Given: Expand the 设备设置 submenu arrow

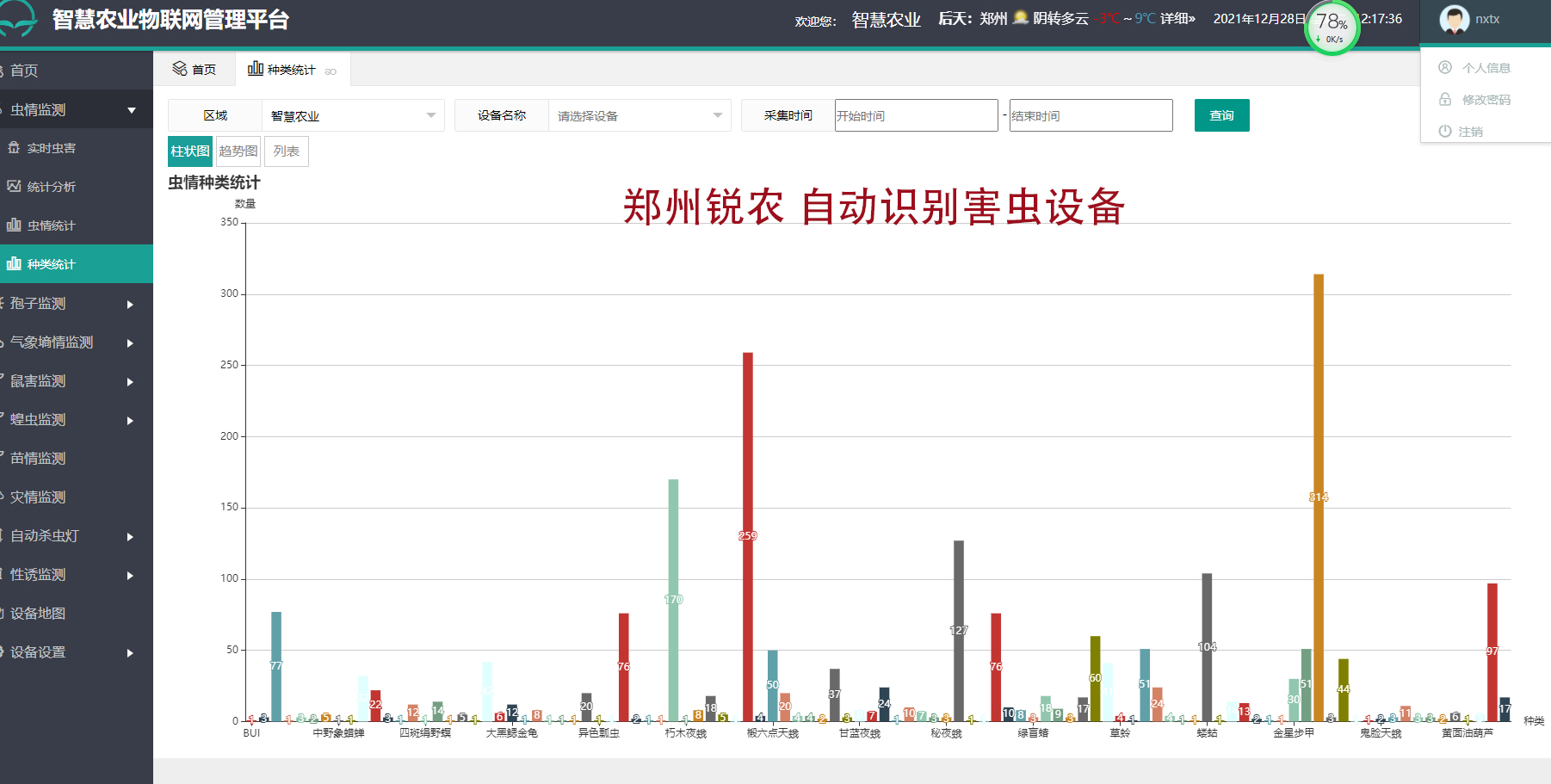Looking at the screenshot, I should (131, 653).
